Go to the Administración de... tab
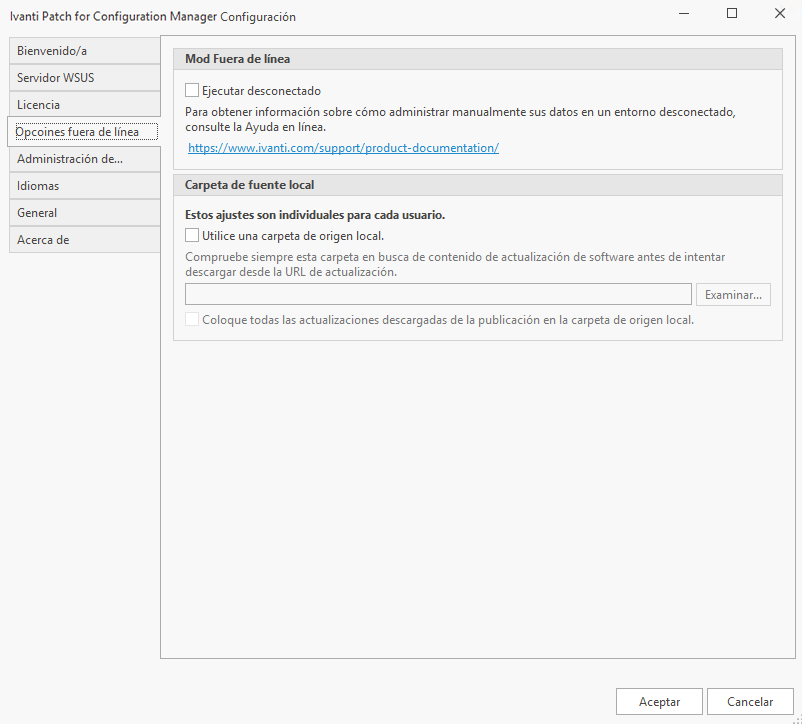This screenshot has width=802, height=724. point(84,159)
